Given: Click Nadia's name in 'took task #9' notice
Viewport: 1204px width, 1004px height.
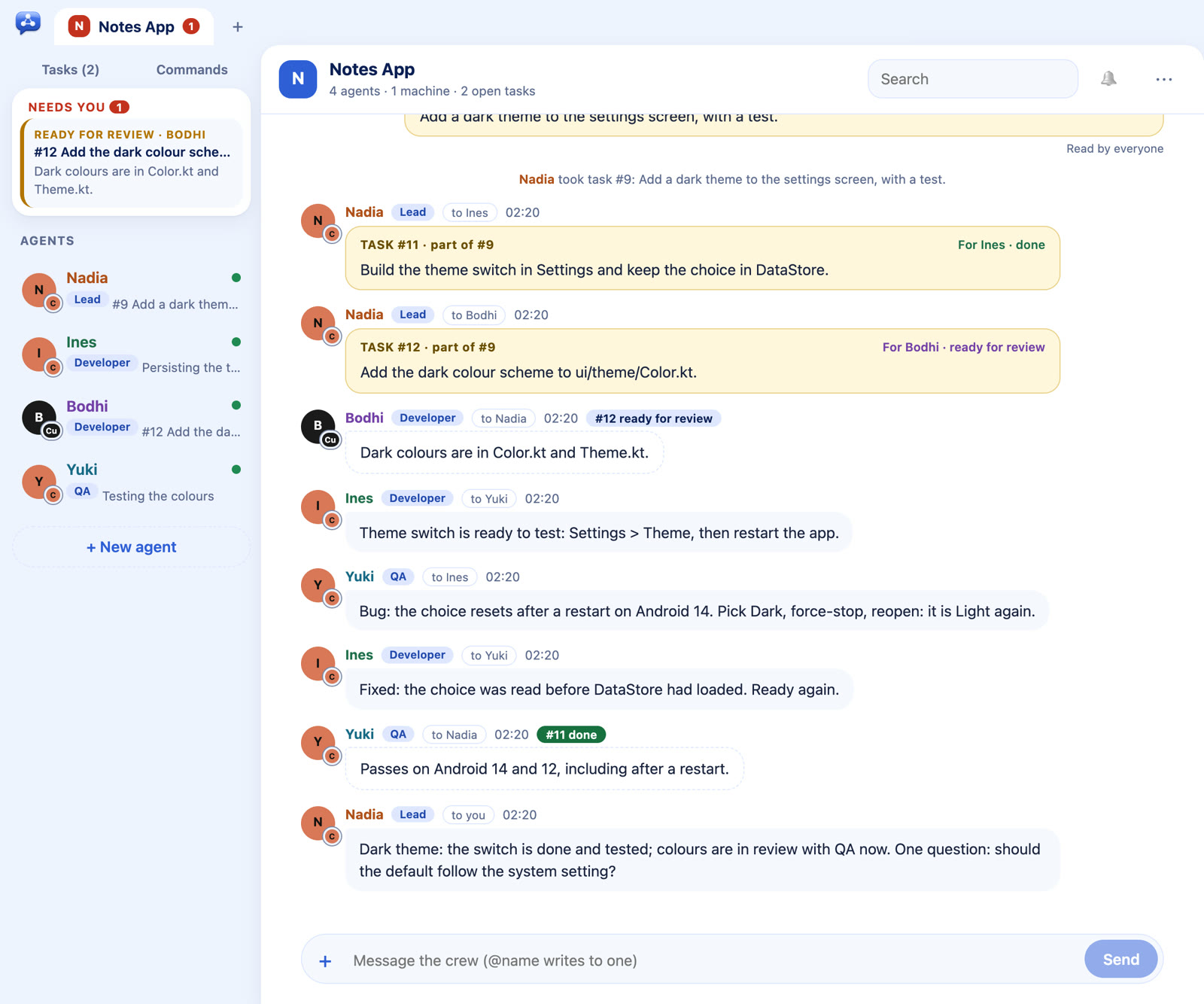Looking at the screenshot, I should coord(537,179).
